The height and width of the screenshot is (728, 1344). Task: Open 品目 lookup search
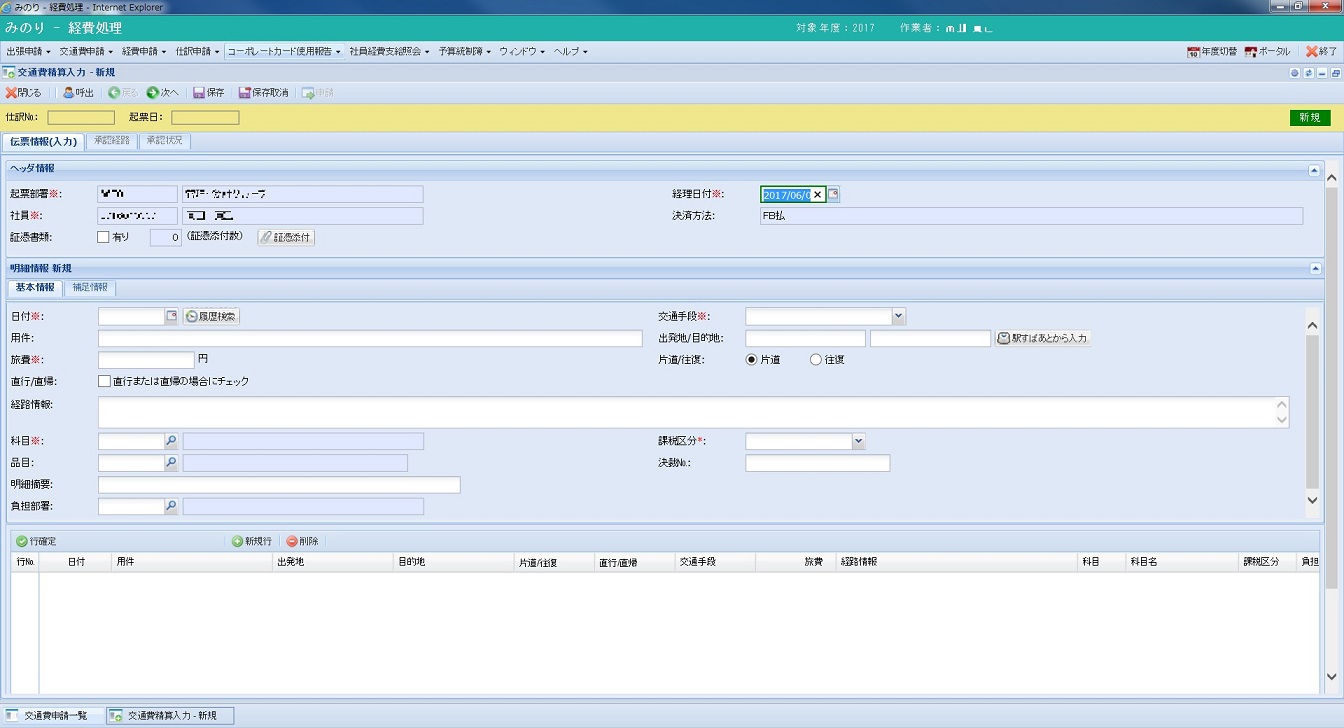pos(171,463)
